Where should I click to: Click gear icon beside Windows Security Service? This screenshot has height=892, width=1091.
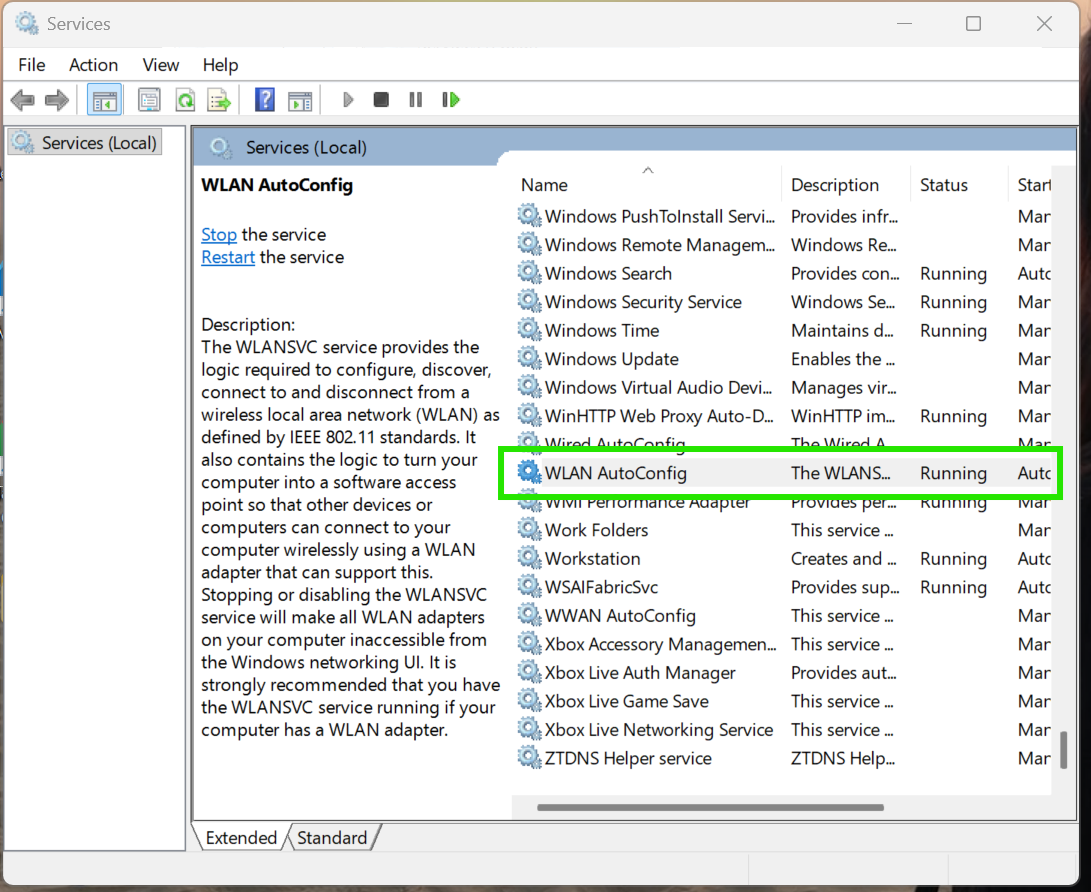529,301
